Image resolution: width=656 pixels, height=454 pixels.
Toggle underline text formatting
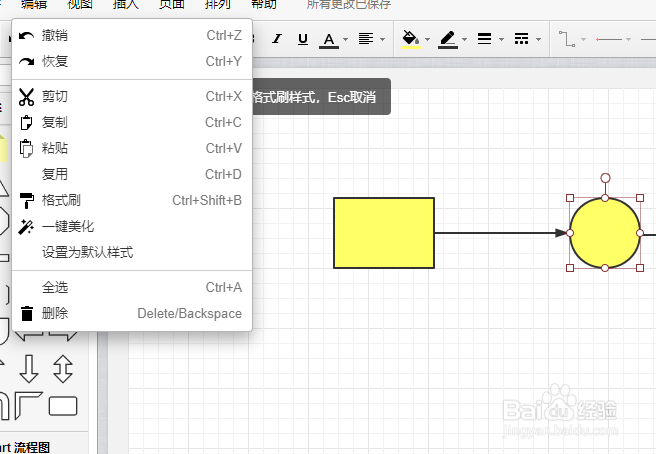[x=303, y=39]
